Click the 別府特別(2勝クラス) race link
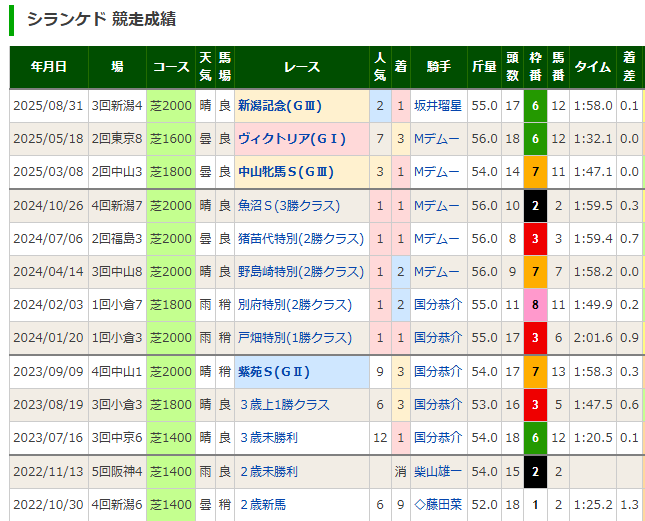 pyautogui.click(x=294, y=305)
